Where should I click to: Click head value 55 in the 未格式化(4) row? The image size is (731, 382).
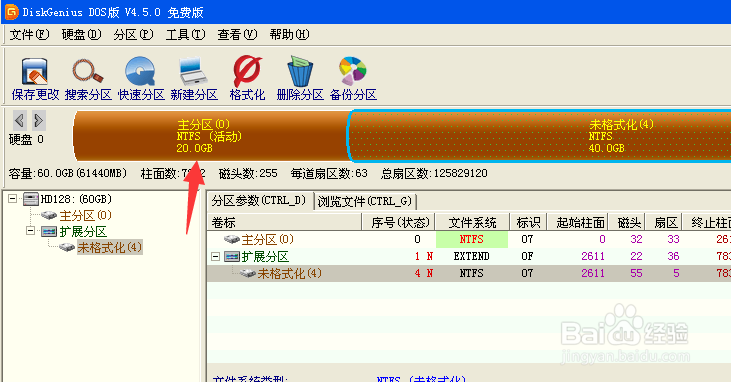pyautogui.click(x=636, y=273)
